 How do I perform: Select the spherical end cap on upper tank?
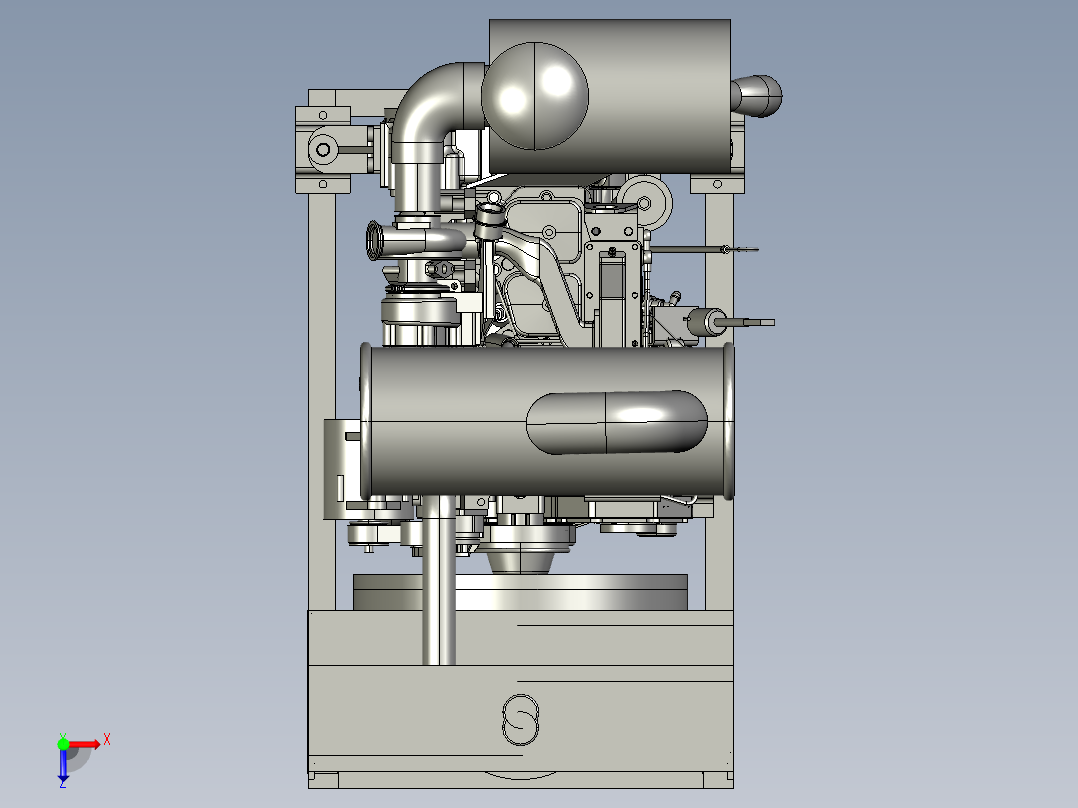535,96
